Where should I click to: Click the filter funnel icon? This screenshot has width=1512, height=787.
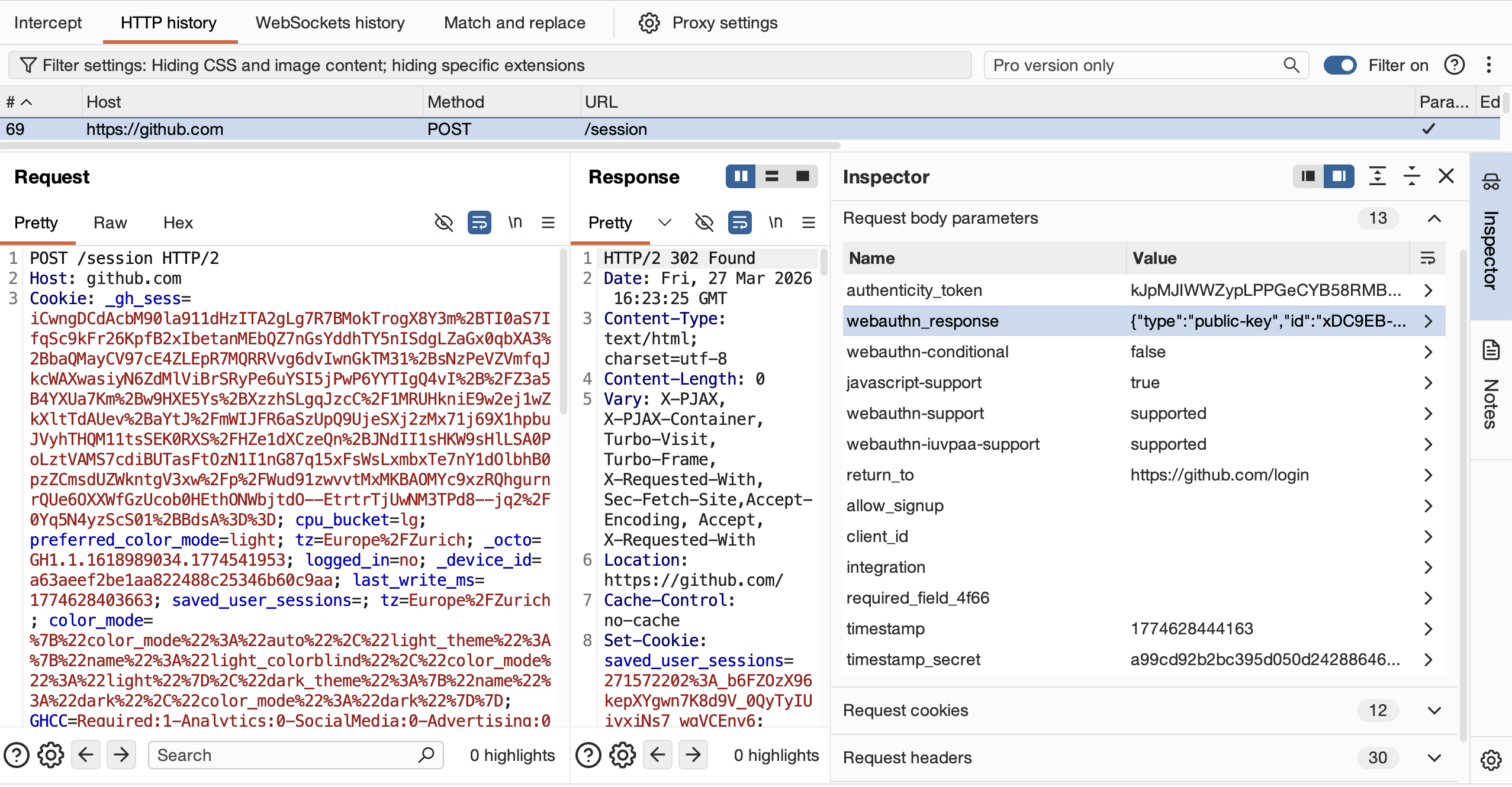tap(28, 65)
